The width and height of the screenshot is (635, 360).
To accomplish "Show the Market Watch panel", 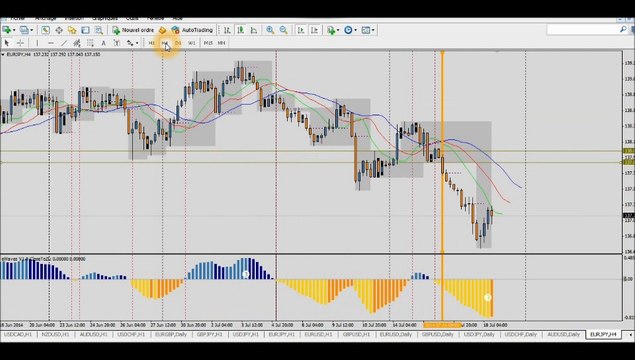I will (x=45, y=30).
